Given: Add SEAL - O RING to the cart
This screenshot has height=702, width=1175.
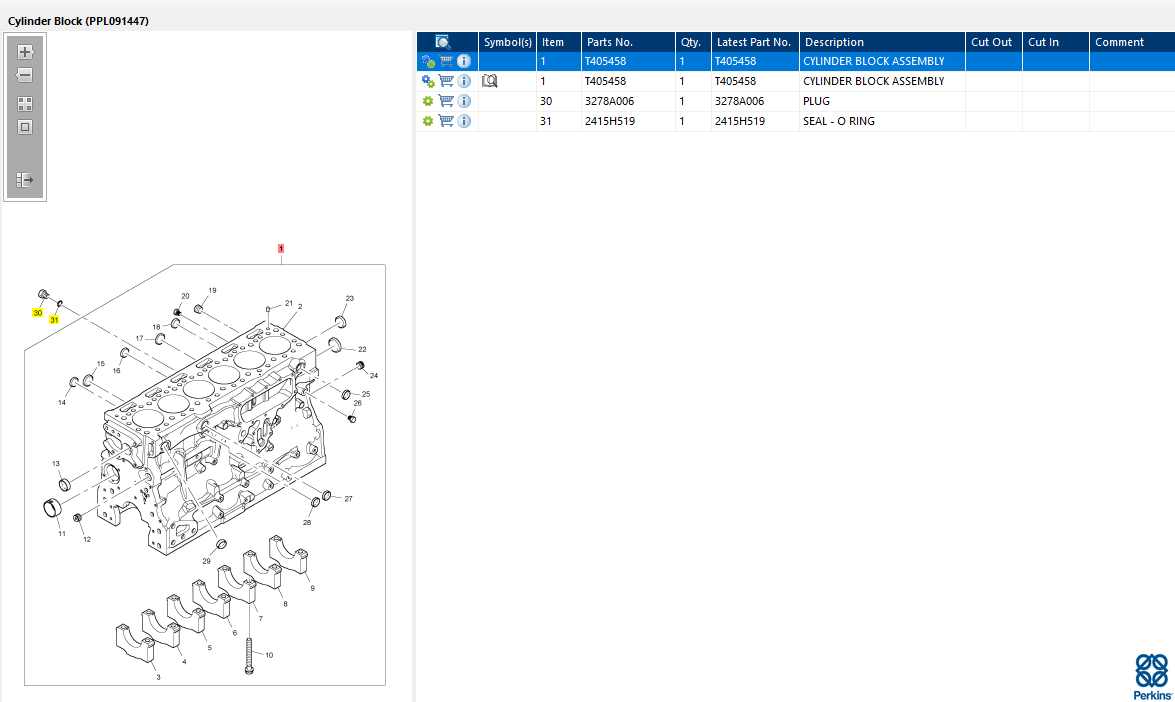Looking at the screenshot, I should coord(446,121).
